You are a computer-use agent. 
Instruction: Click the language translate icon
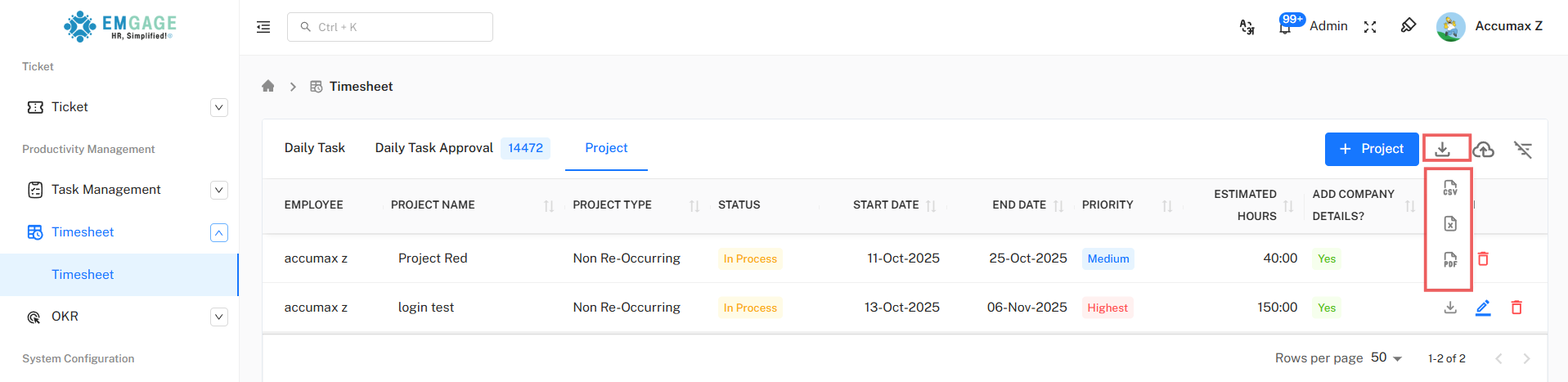(x=1247, y=27)
